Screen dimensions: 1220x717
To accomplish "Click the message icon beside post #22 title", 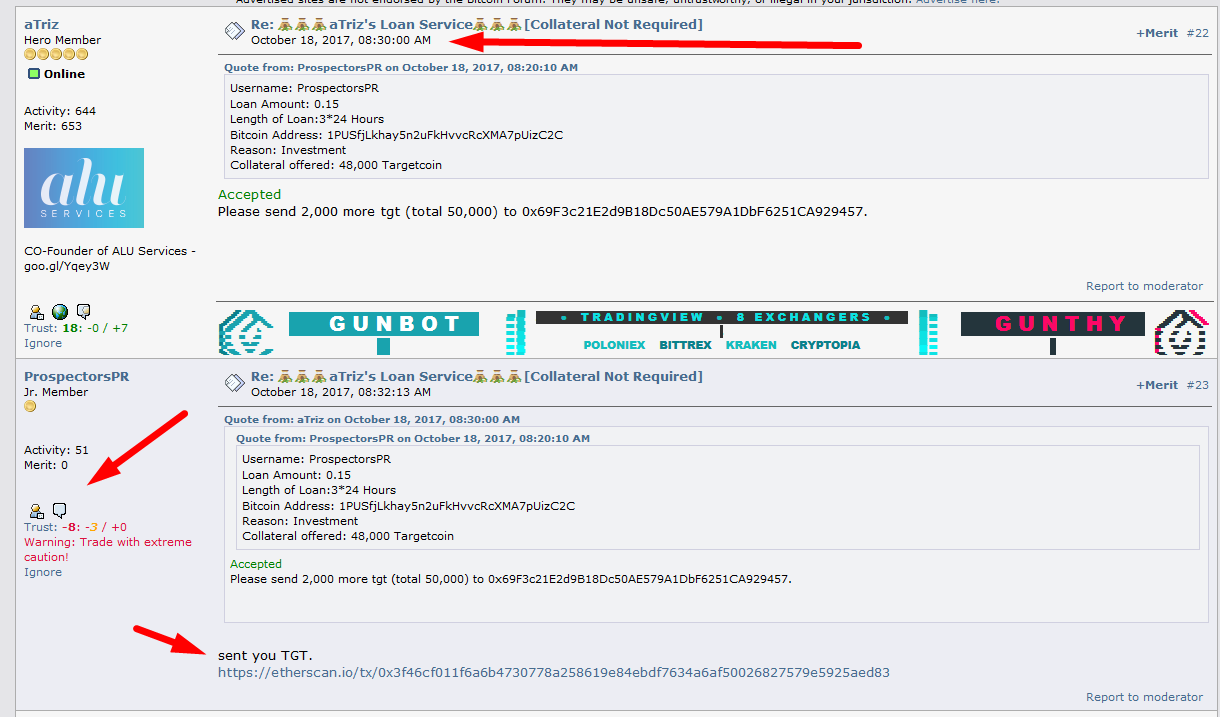I will click(x=234, y=31).
